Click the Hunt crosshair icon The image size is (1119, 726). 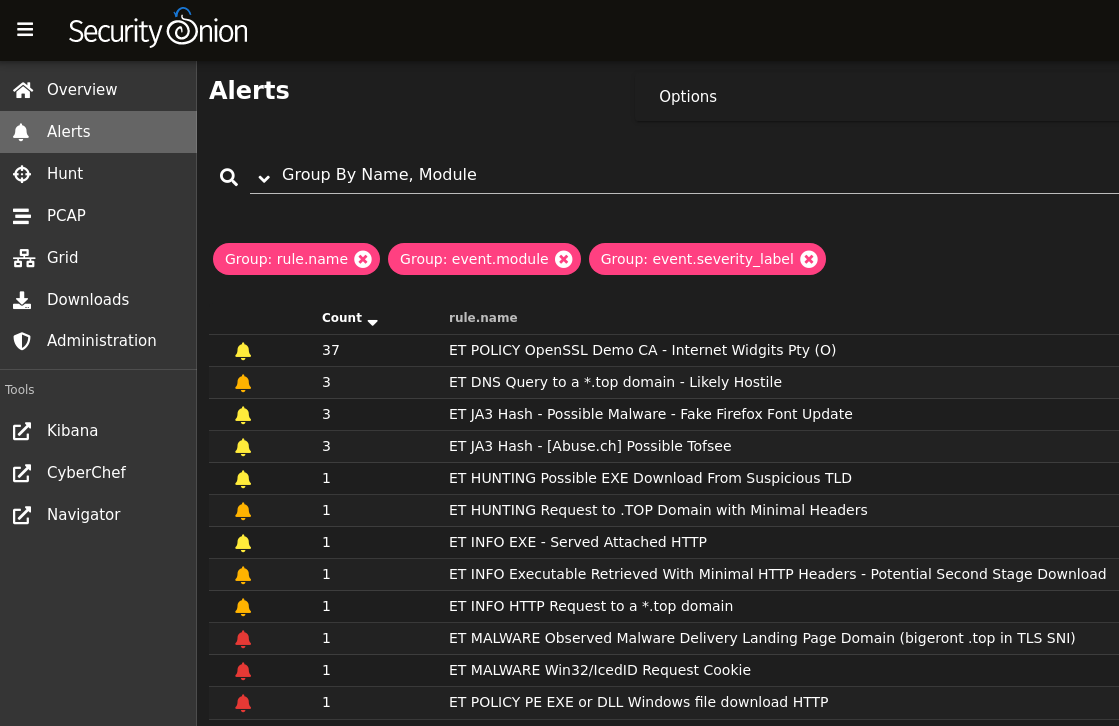coord(22,173)
